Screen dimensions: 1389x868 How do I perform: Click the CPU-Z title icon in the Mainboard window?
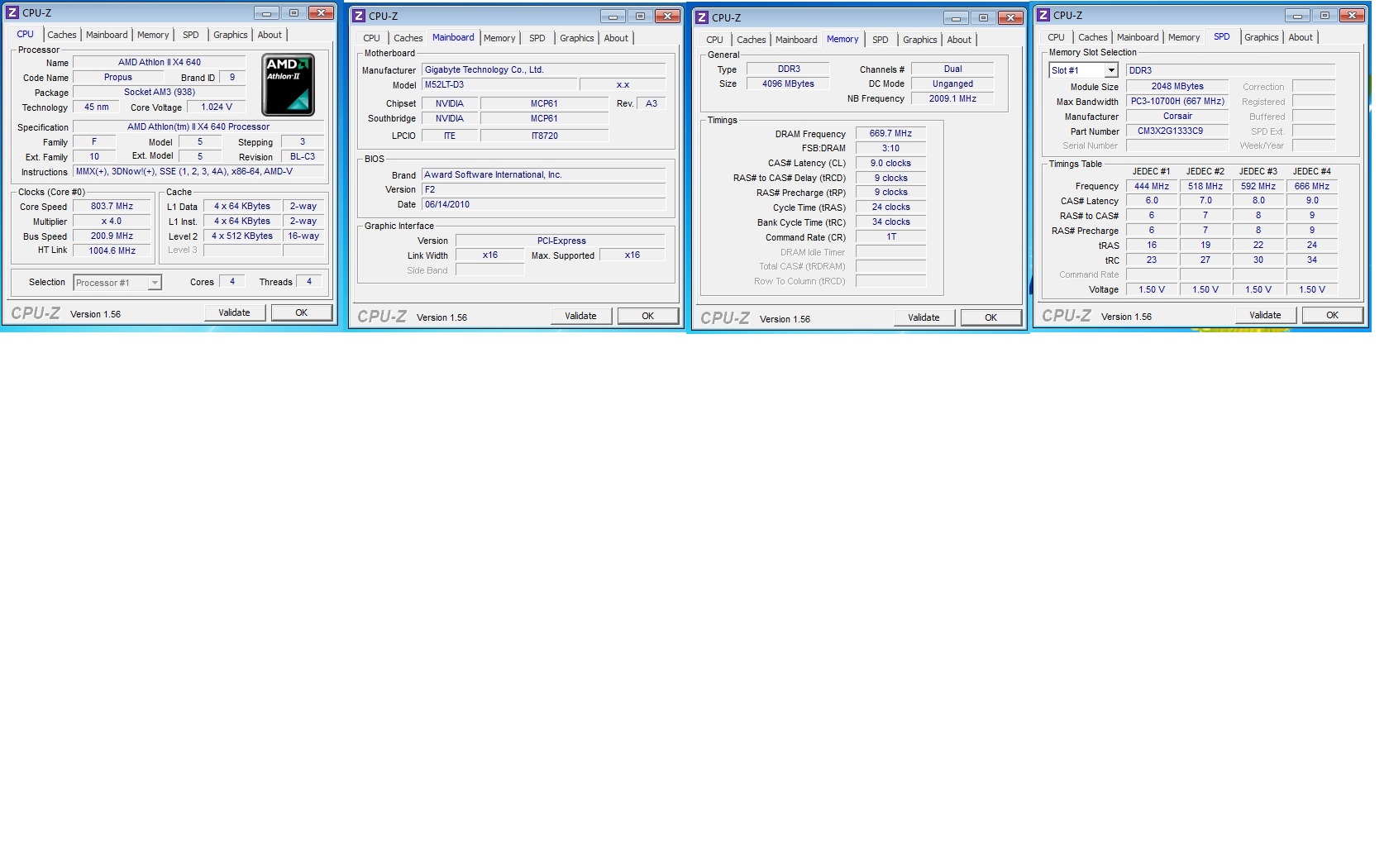(x=359, y=16)
